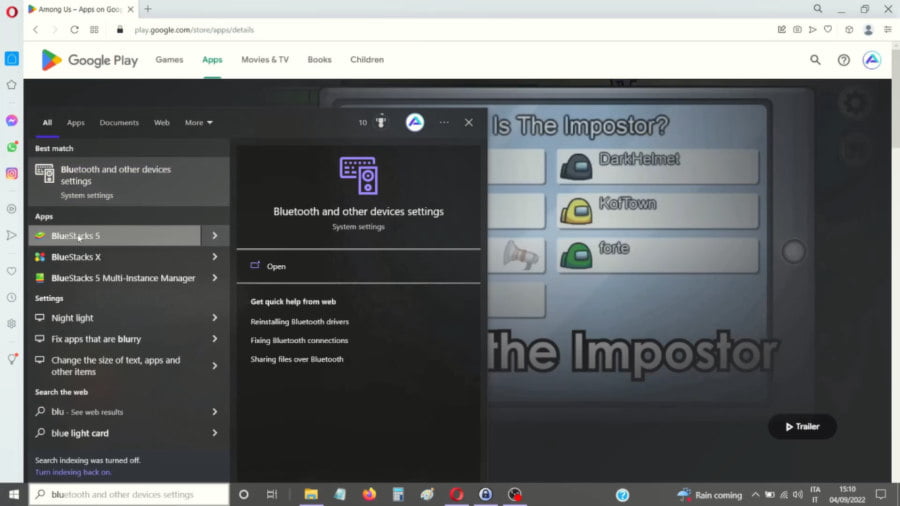The height and width of the screenshot is (506, 900).
Task: Open rewards trophy icon in search panel
Action: [381, 122]
